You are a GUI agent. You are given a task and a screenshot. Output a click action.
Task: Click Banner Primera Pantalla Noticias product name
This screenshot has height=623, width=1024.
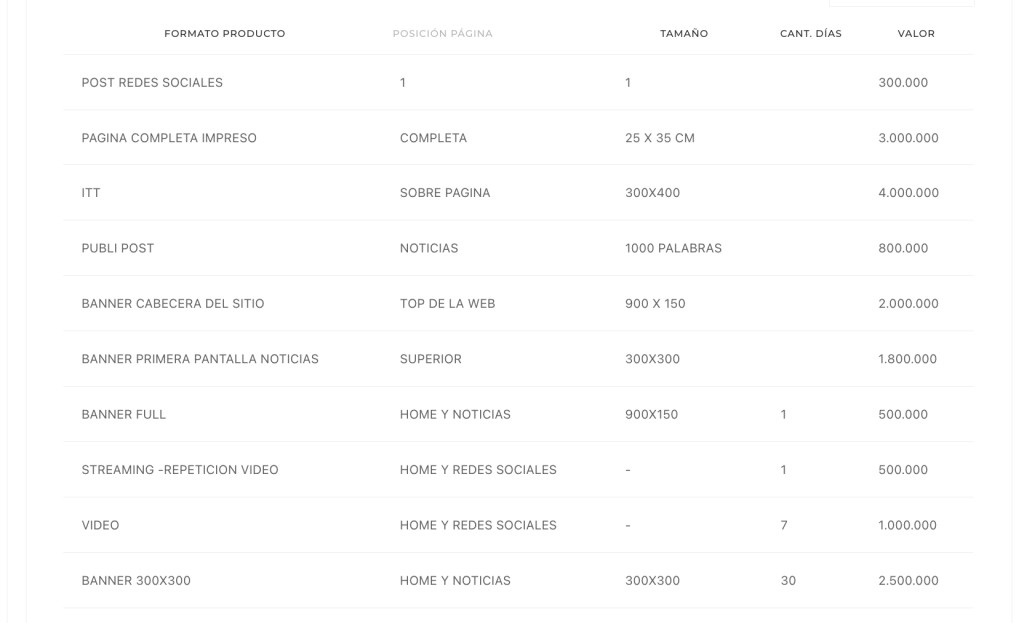click(200, 359)
